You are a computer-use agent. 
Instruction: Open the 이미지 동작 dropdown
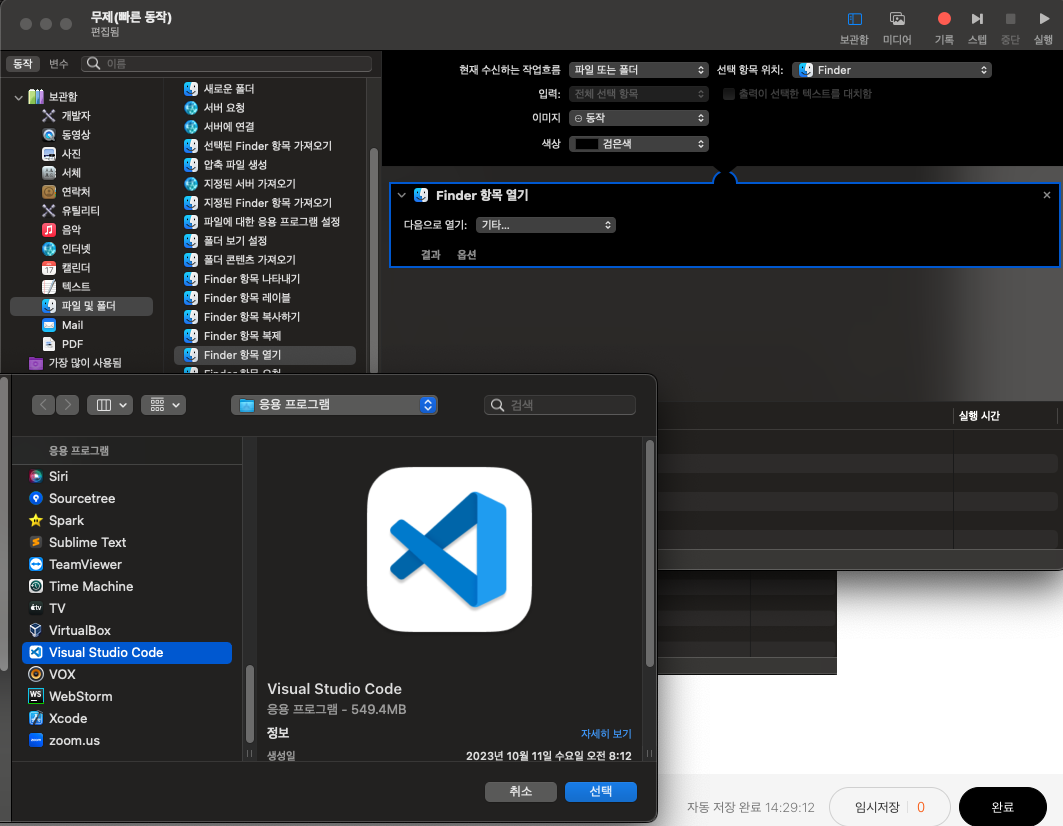639,118
